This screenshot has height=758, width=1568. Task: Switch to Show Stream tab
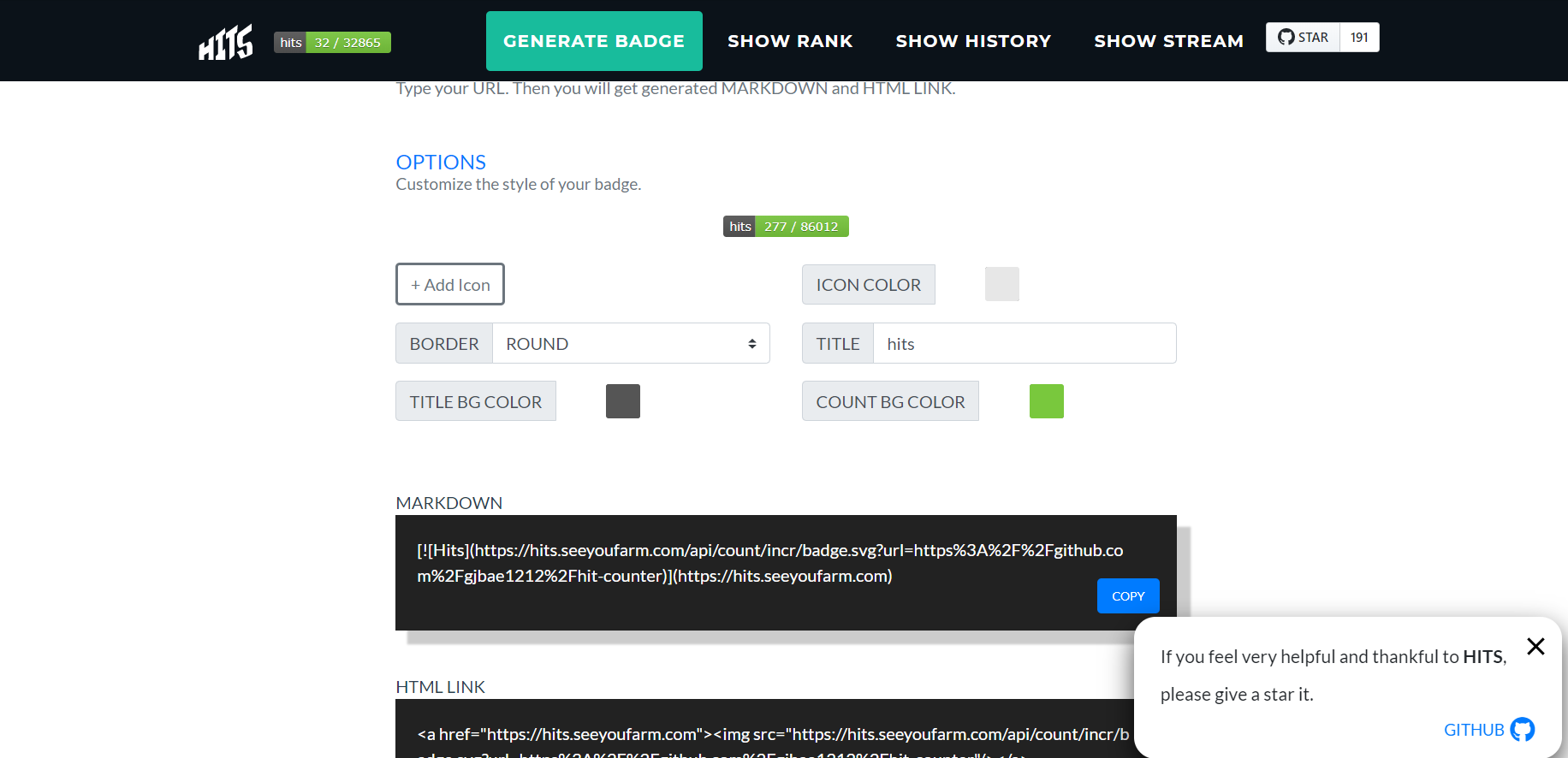coord(1168,41)
